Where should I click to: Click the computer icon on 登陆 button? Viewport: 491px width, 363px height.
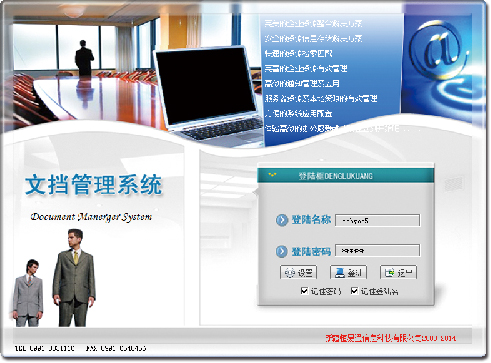(340, 273)
